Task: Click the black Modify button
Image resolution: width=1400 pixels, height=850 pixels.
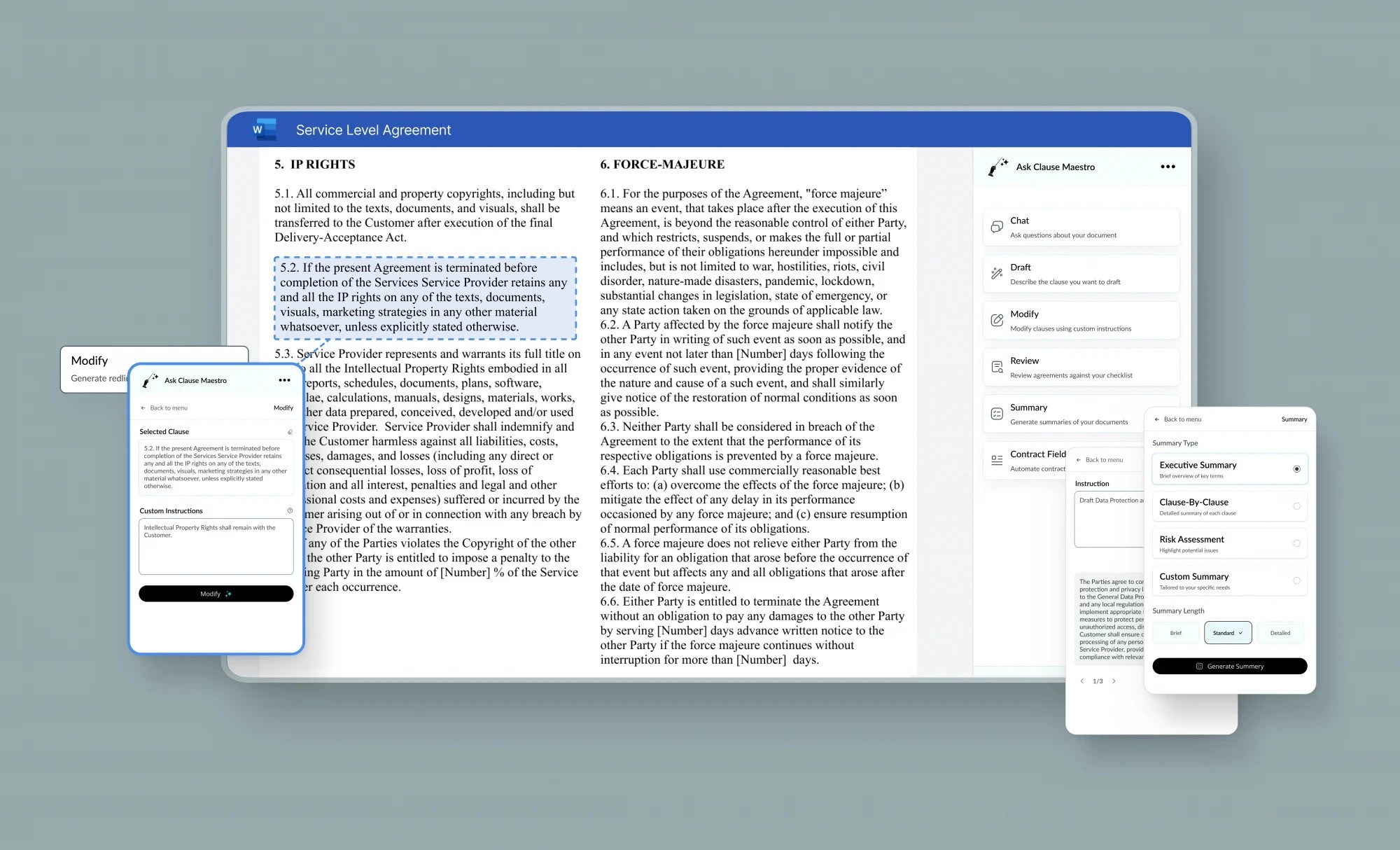Action: coord(216,594)
